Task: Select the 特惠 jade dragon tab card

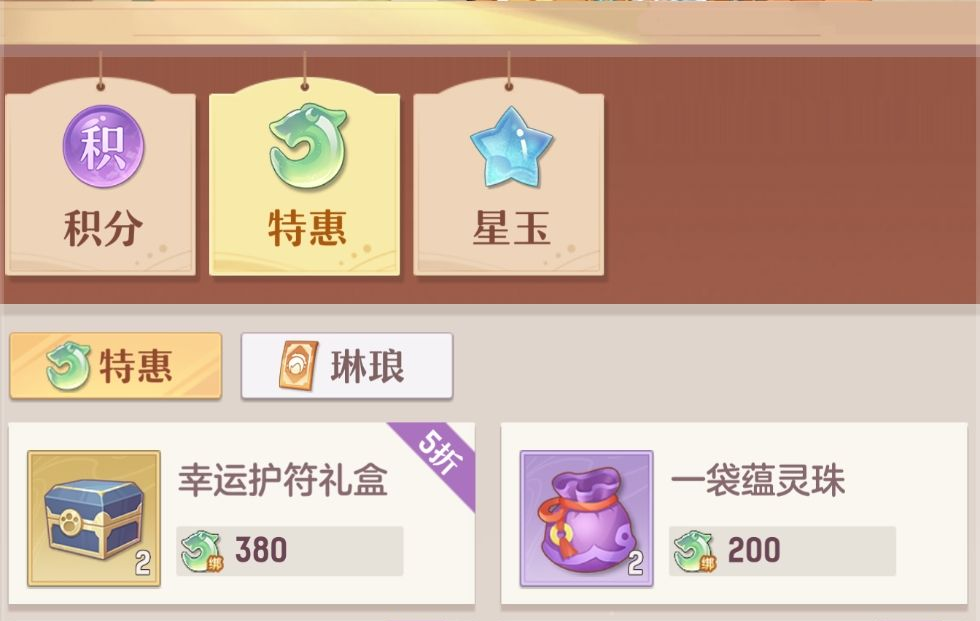Action: click(304, 178)
